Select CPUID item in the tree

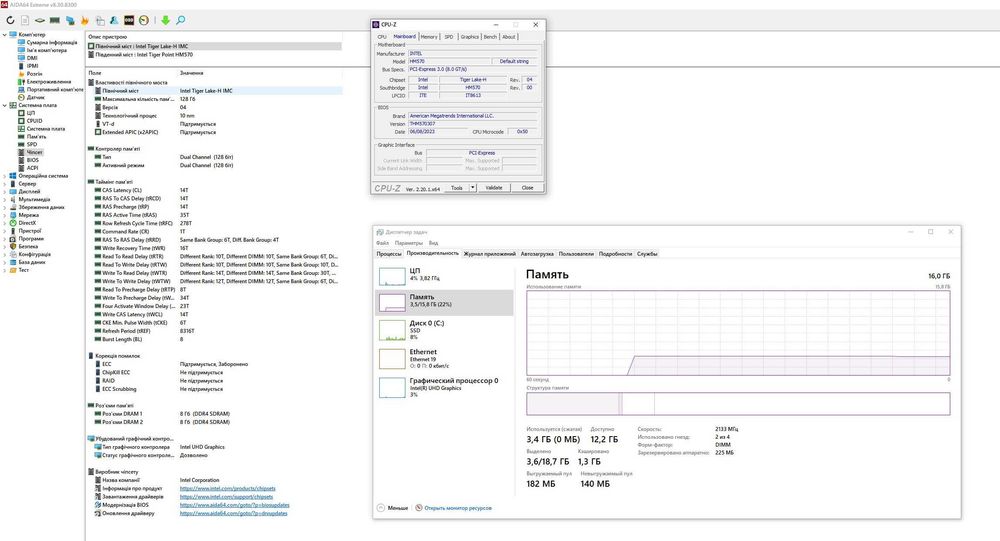(34, 121)
